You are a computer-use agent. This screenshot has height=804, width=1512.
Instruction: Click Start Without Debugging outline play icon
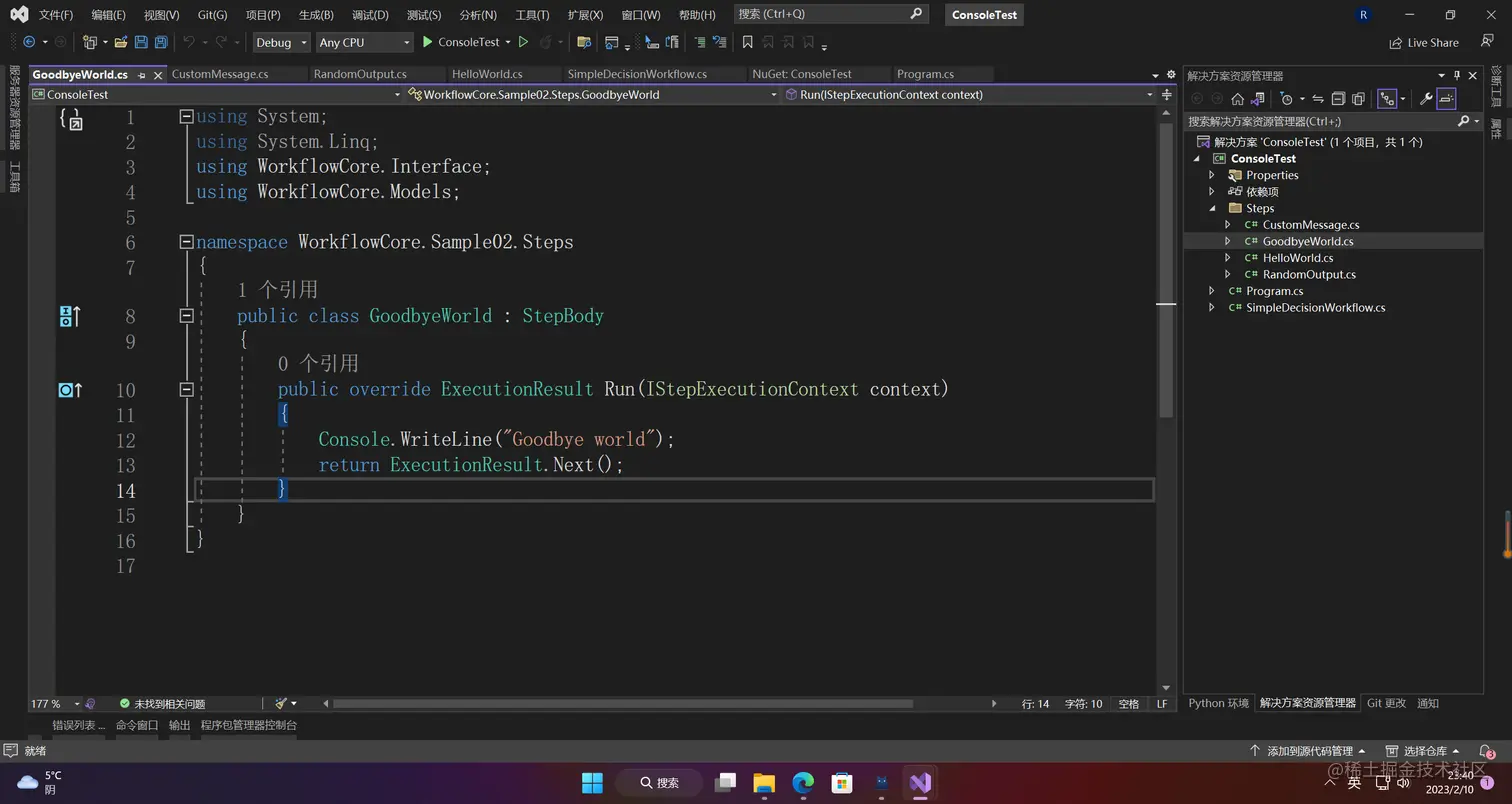(523, 42)
